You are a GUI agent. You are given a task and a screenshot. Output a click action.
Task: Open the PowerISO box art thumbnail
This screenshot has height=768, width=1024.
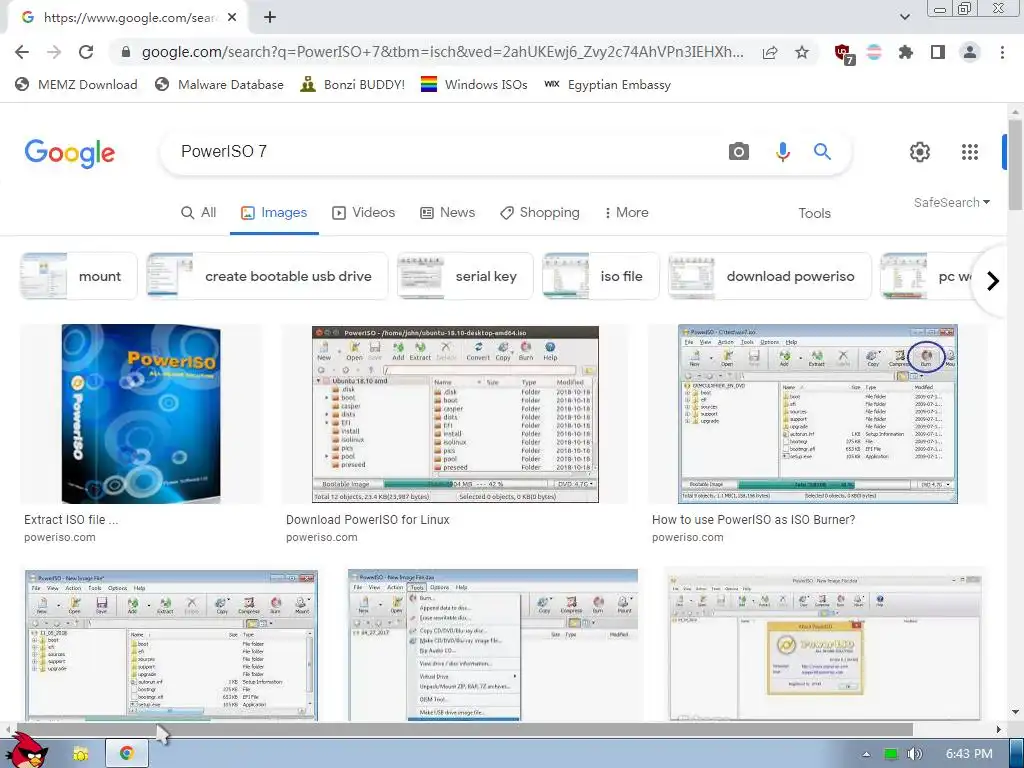pos(141,414)
